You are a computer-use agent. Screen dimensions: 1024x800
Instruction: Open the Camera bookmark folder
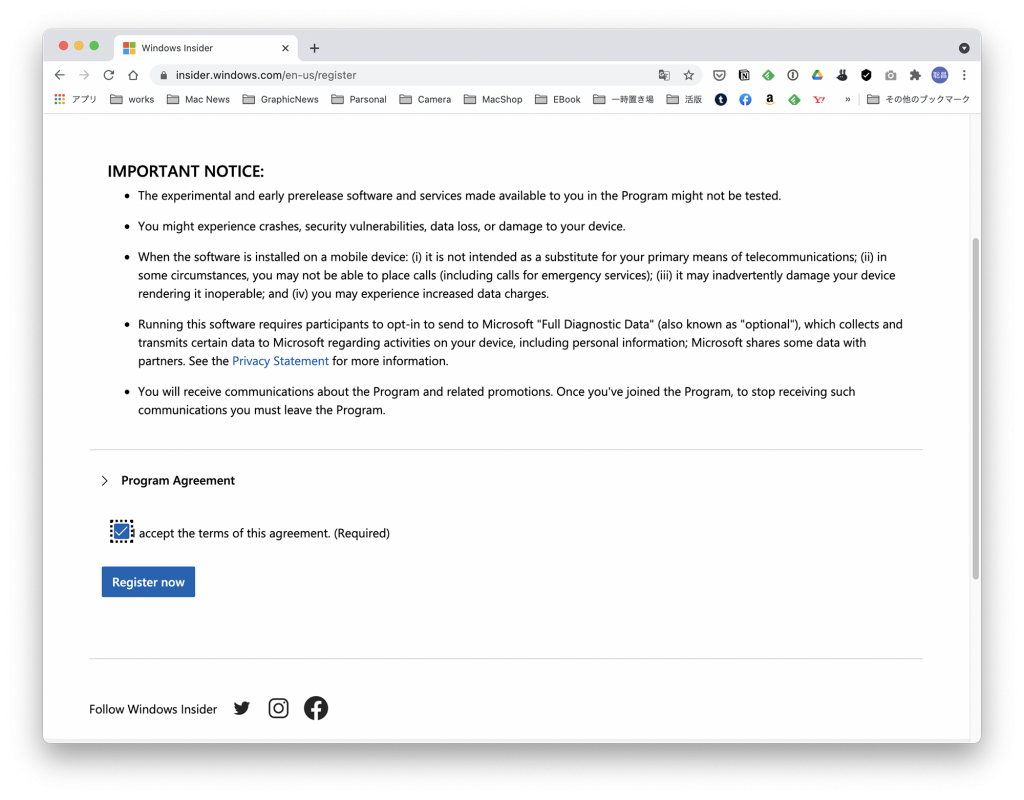(x=425, y=99)
